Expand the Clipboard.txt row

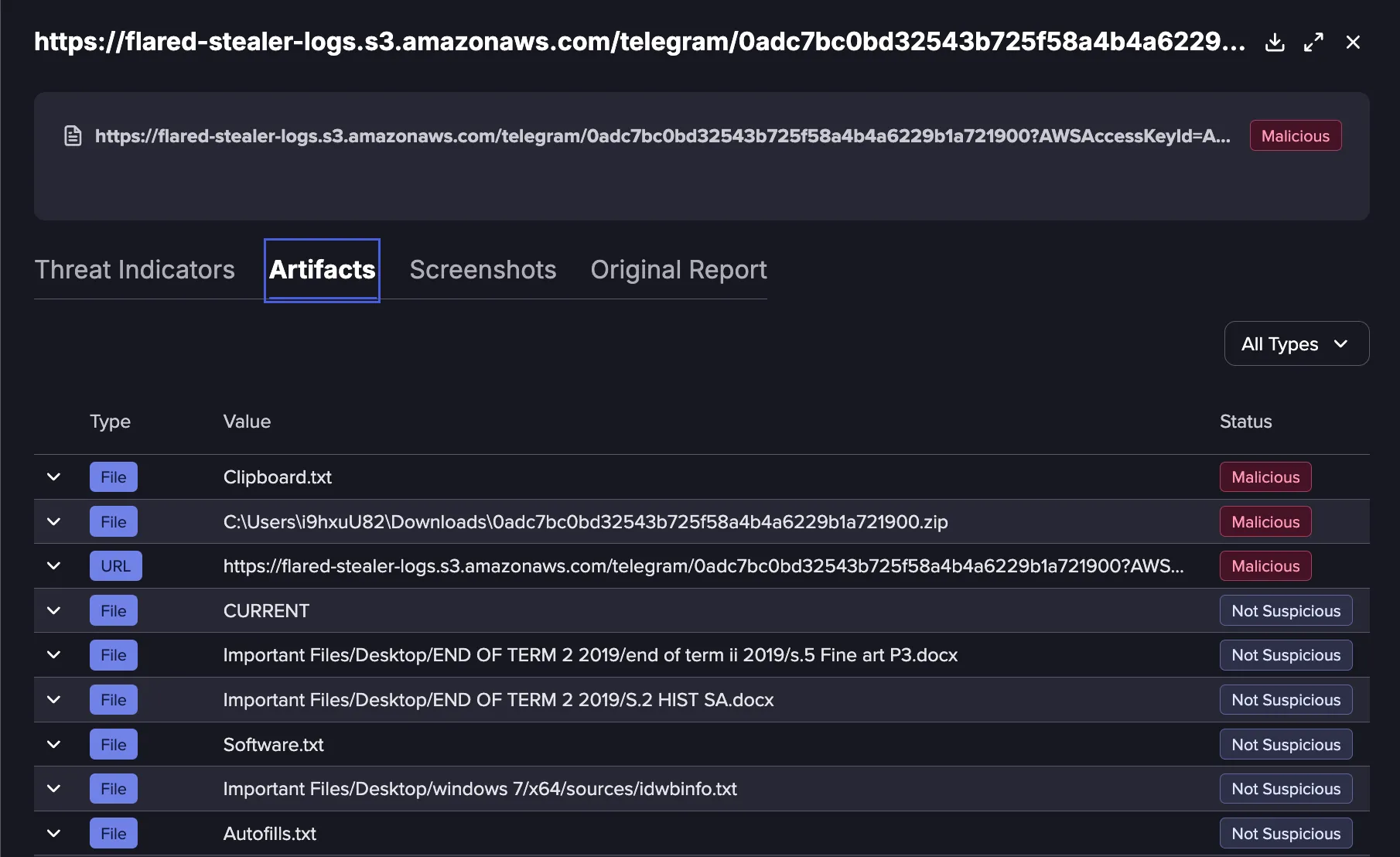pos(53,477)
